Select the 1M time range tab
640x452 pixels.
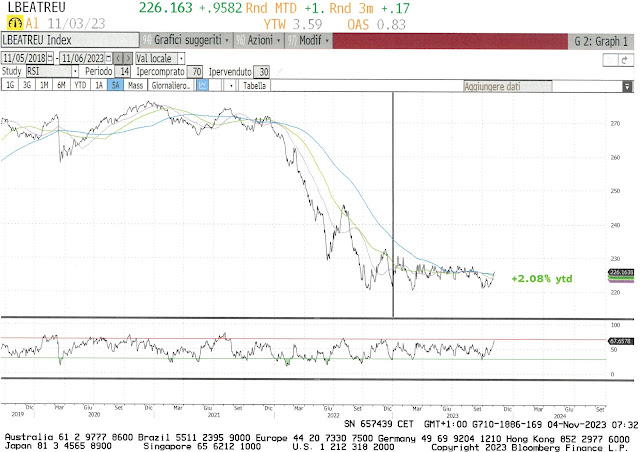tap(44, 85)
